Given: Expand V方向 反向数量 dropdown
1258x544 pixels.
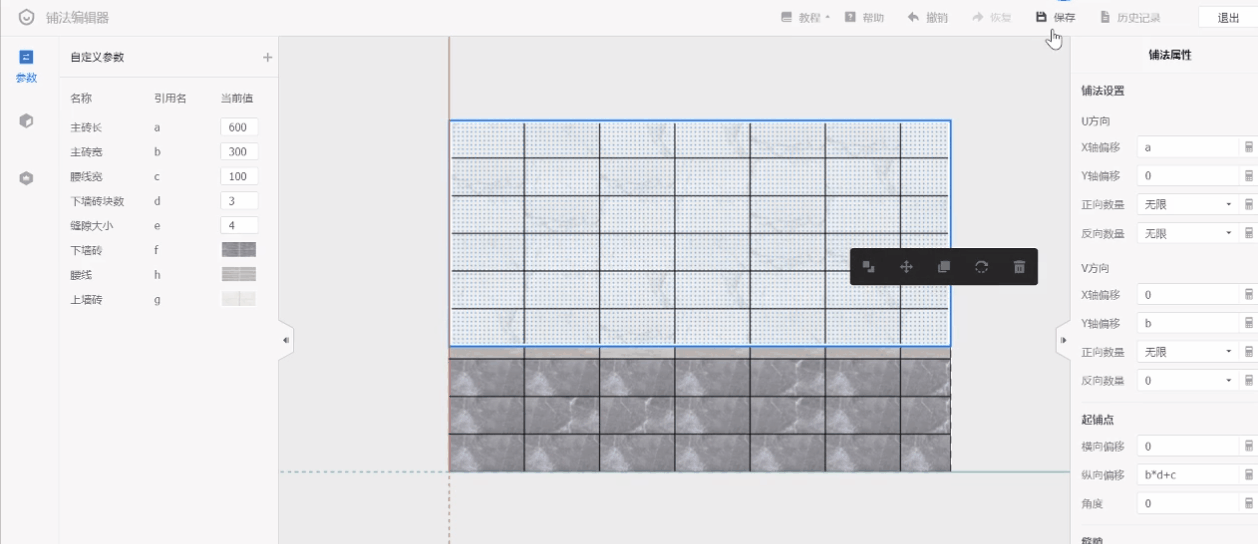Looking at the screenshot, I should (1186, 381).
